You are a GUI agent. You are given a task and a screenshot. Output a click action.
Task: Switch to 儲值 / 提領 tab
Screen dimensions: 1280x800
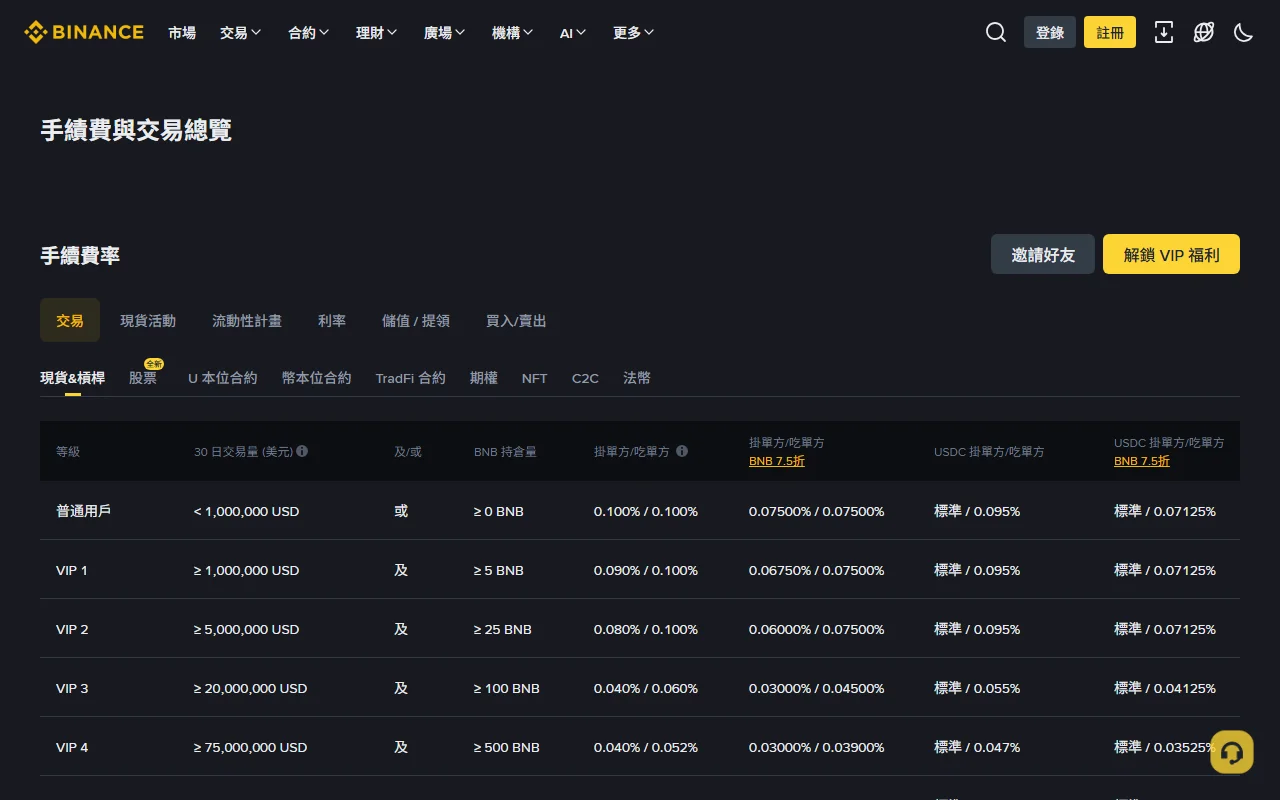[416, 320]
